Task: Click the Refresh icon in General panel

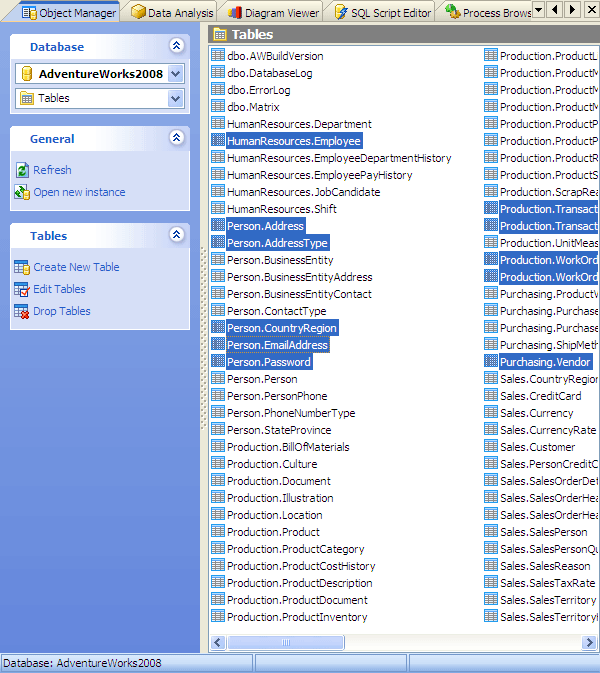Action: click(x=22, y=170)
